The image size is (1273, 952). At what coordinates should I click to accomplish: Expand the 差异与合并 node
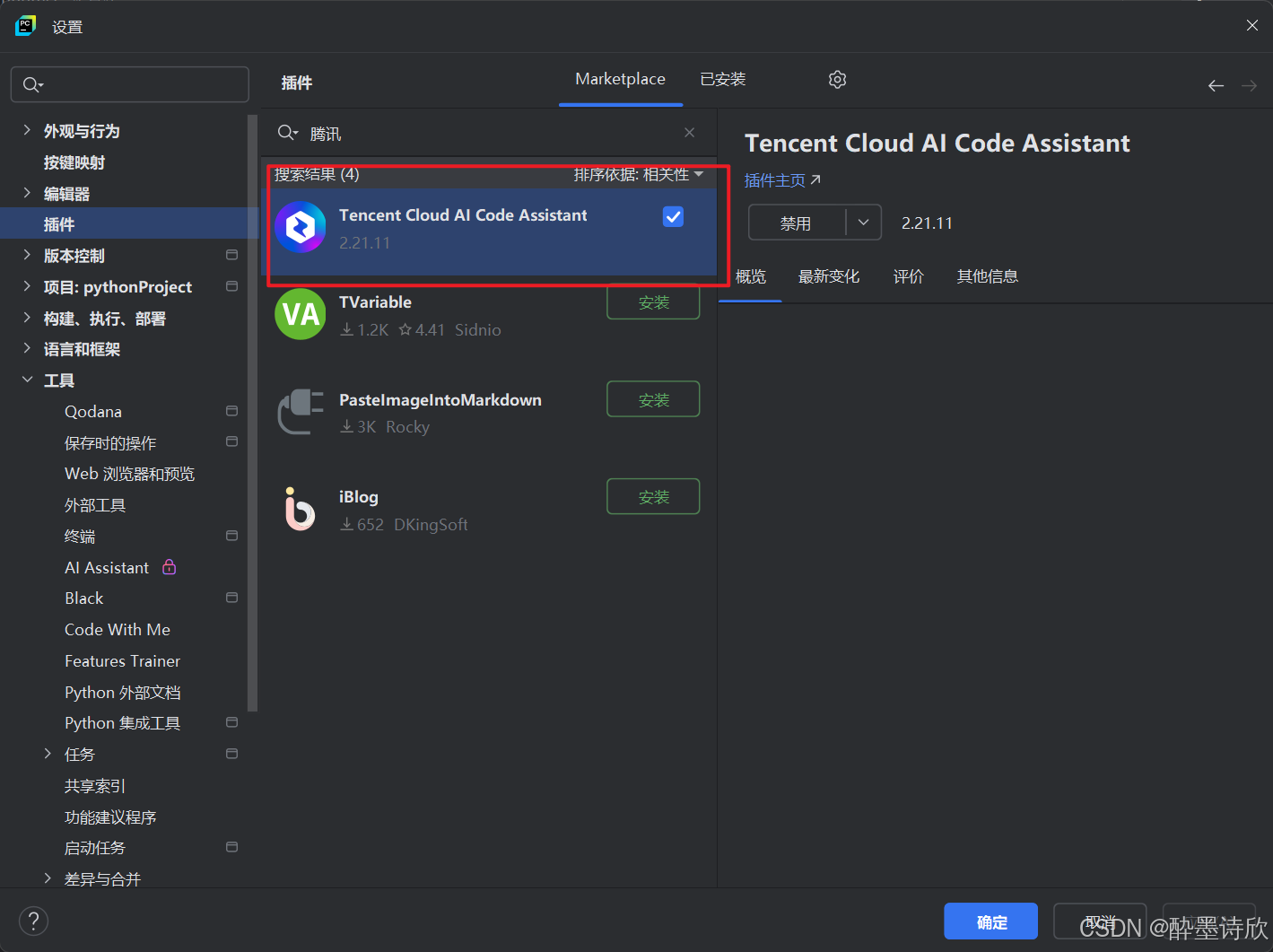(48, 878)
